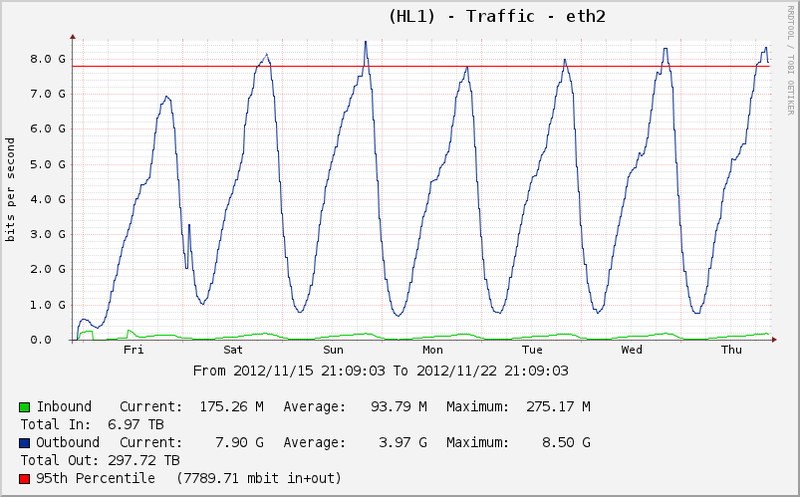Click the 'Mon' x-axis label
This screenshot has height=497, width=800.
(433, 350)
